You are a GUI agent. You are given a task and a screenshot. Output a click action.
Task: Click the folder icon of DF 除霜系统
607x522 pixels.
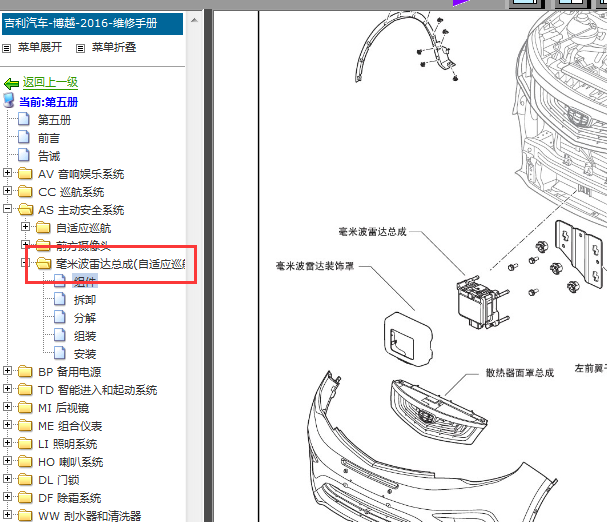[25, 497]
